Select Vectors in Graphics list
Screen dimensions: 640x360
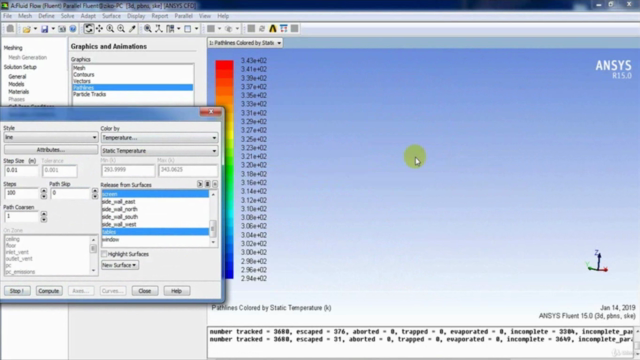coord(82,81)
